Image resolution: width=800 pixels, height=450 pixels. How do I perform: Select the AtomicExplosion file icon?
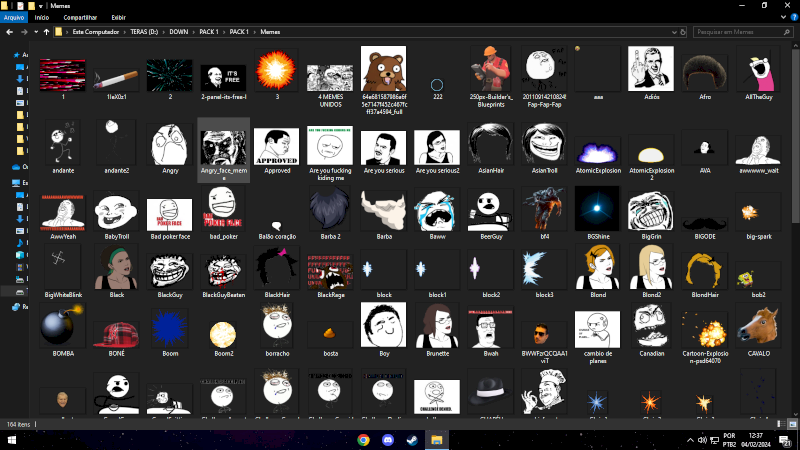point(597,153)
